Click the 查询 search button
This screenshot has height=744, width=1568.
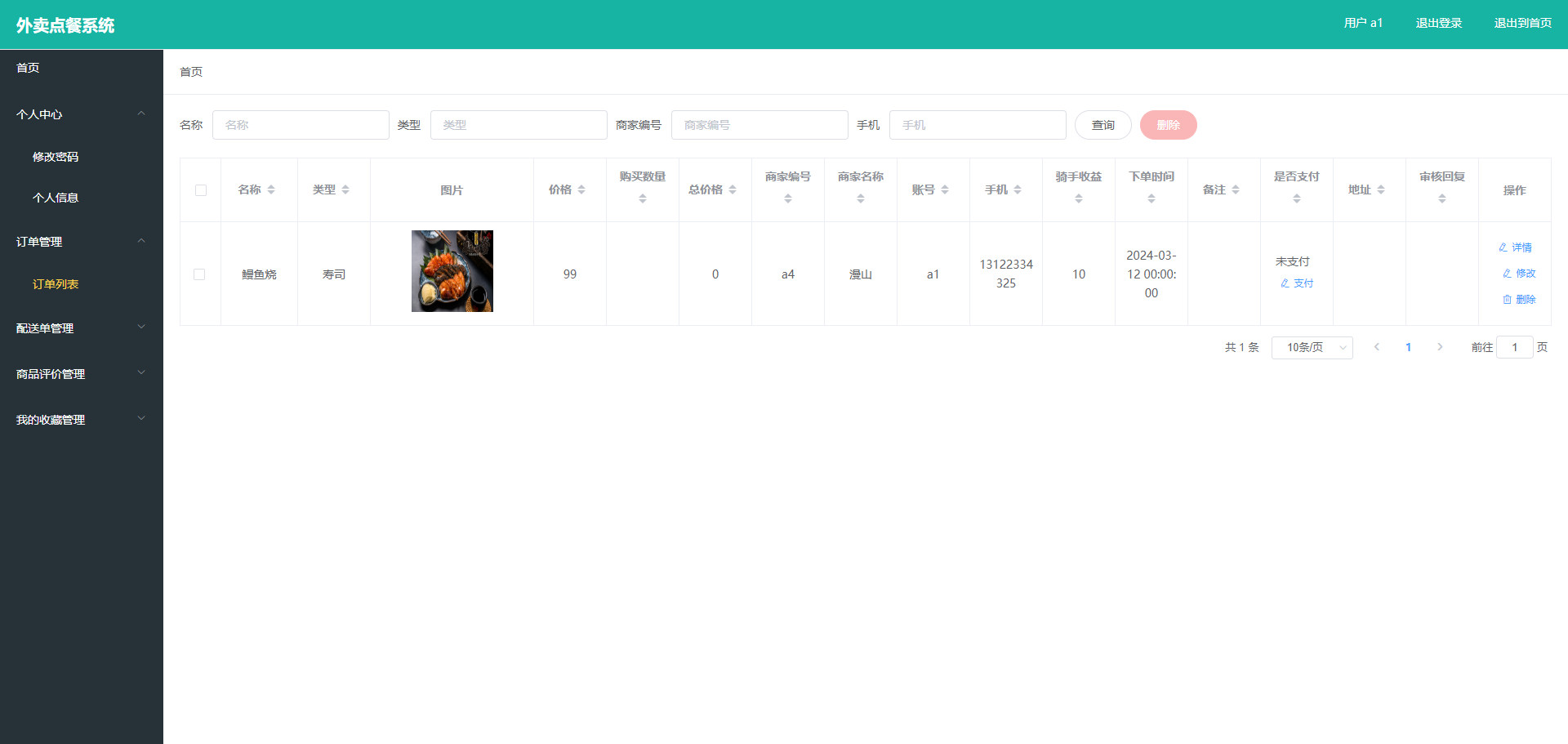click(1103, 125)
